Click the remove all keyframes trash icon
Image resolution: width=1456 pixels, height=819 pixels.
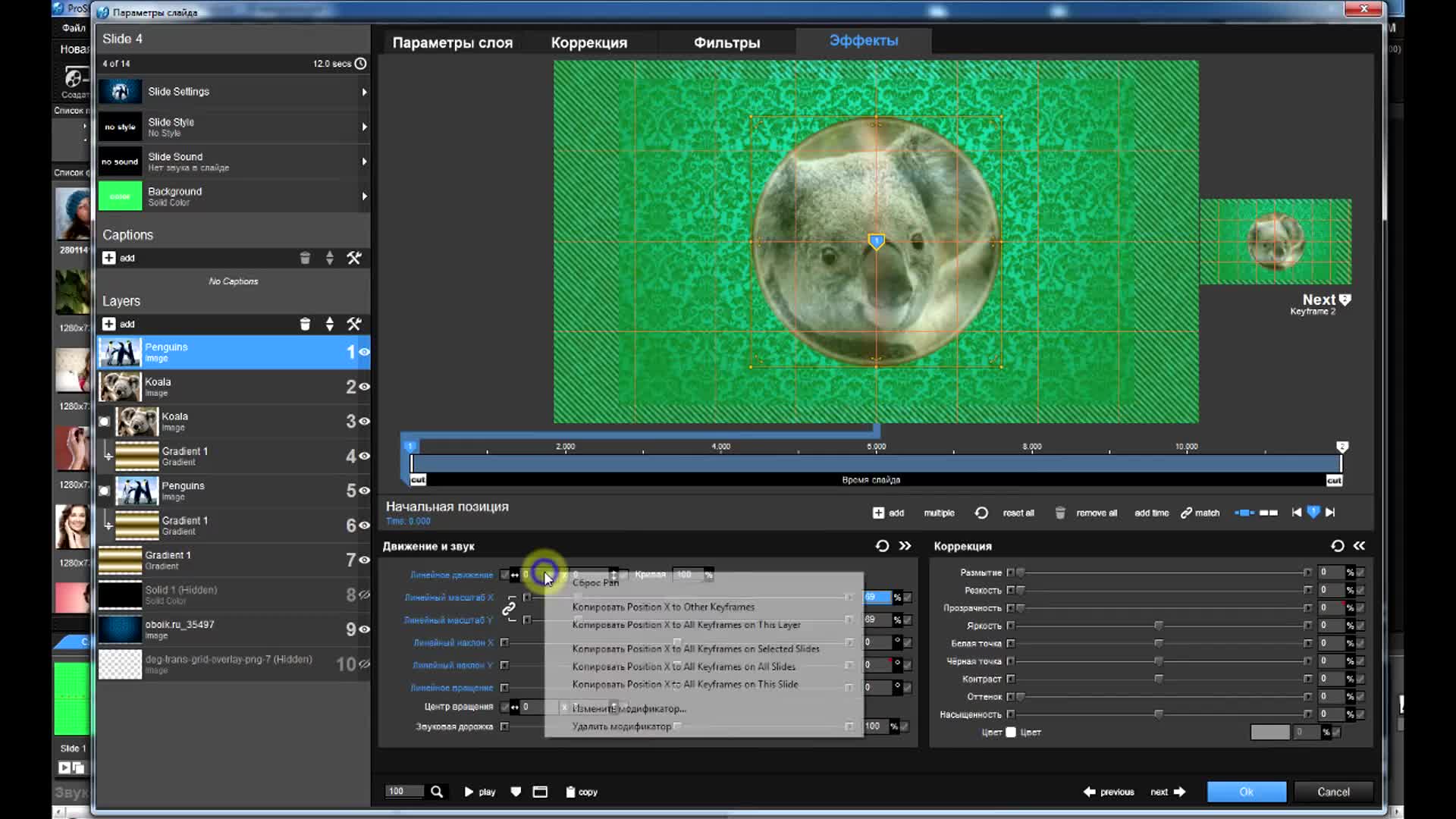click(x=1060, y=513)
